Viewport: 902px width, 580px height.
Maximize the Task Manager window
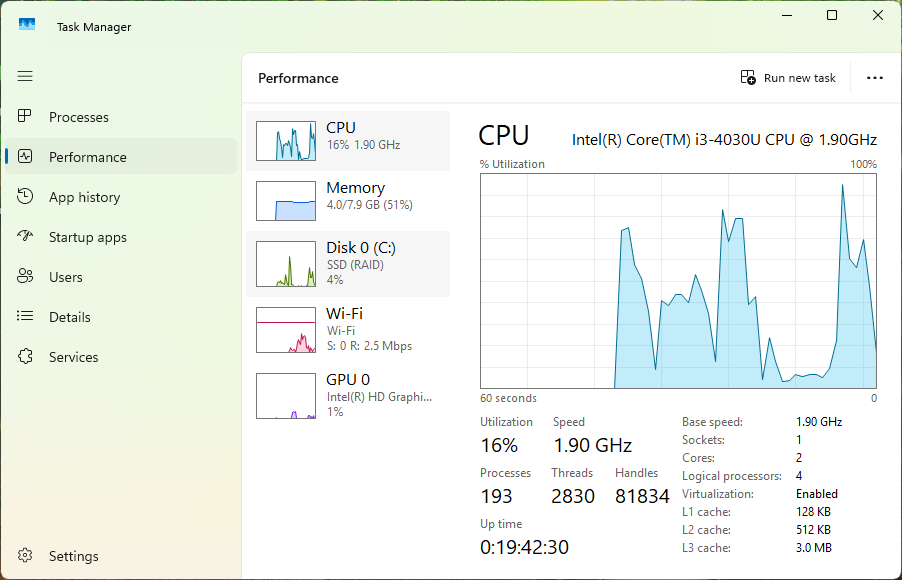coord(832,15)
